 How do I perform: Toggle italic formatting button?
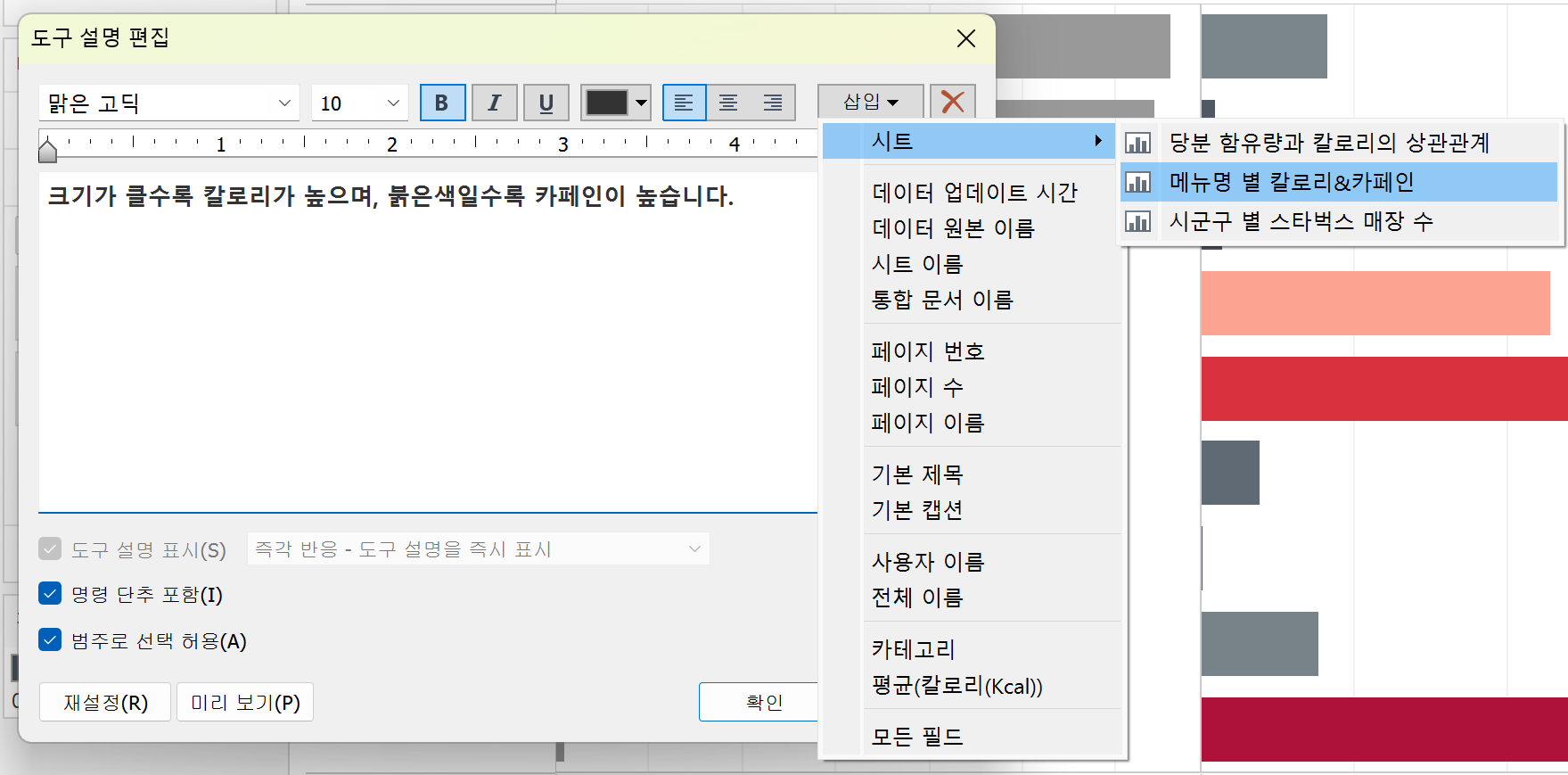click(494, 103)
